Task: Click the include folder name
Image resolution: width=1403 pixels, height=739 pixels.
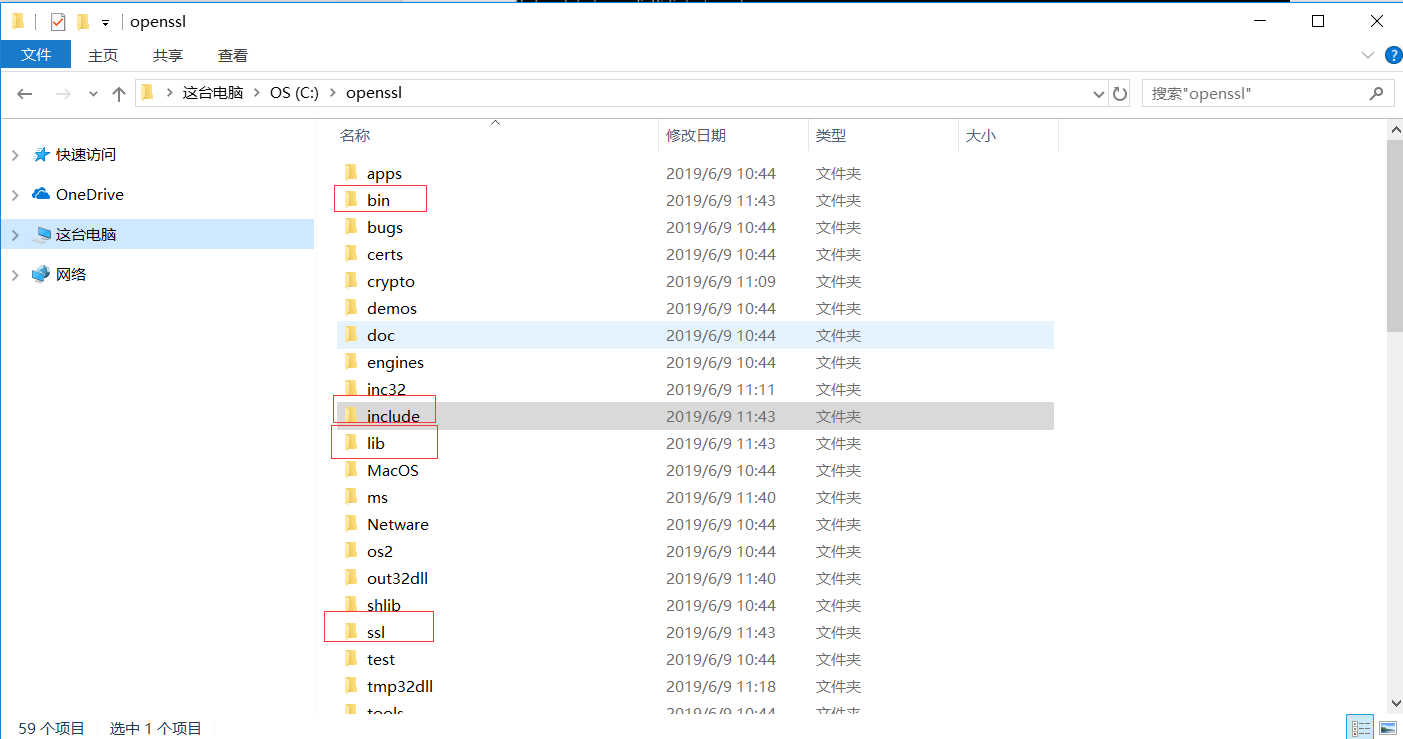Action: [x=393, y=416]
